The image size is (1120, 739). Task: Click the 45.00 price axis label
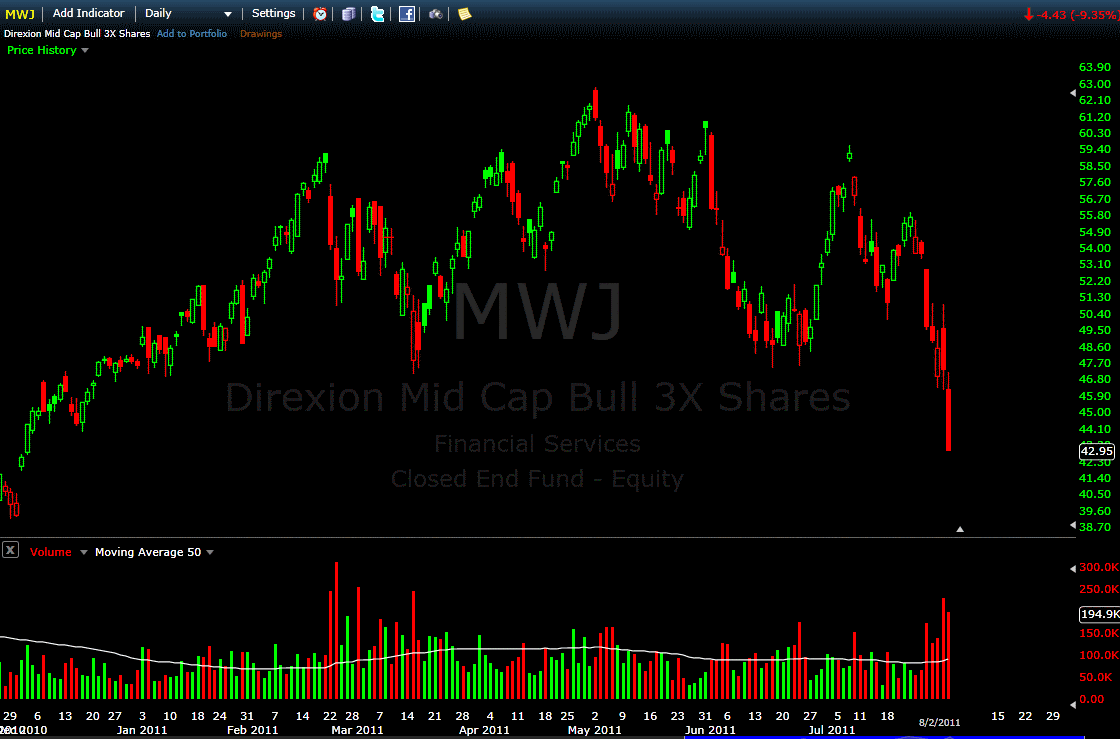(x=1095, y=412)
